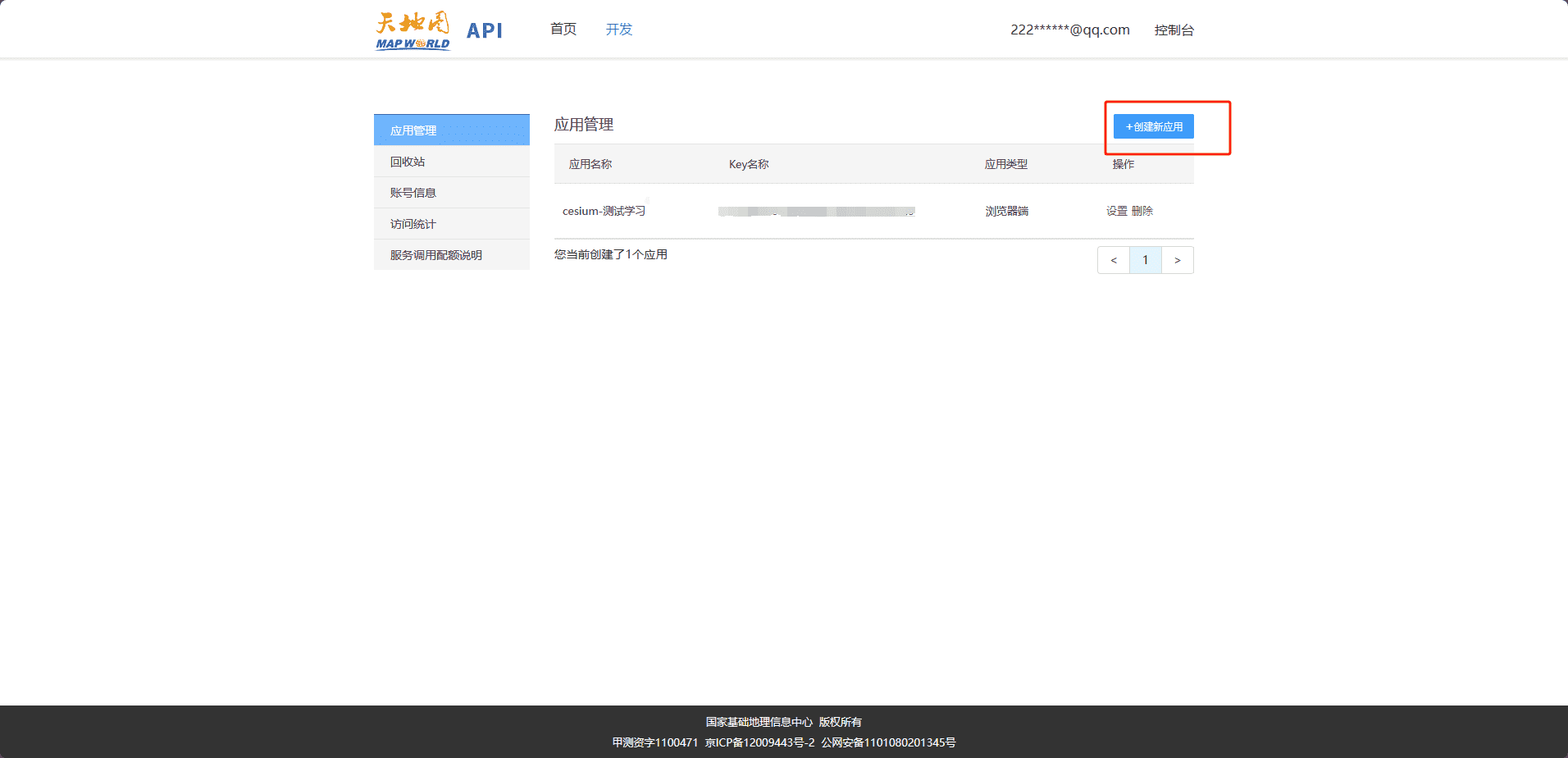1568x758 pixels.
Task: Click the 应用类型 column header
Action: coord(1005,164)
